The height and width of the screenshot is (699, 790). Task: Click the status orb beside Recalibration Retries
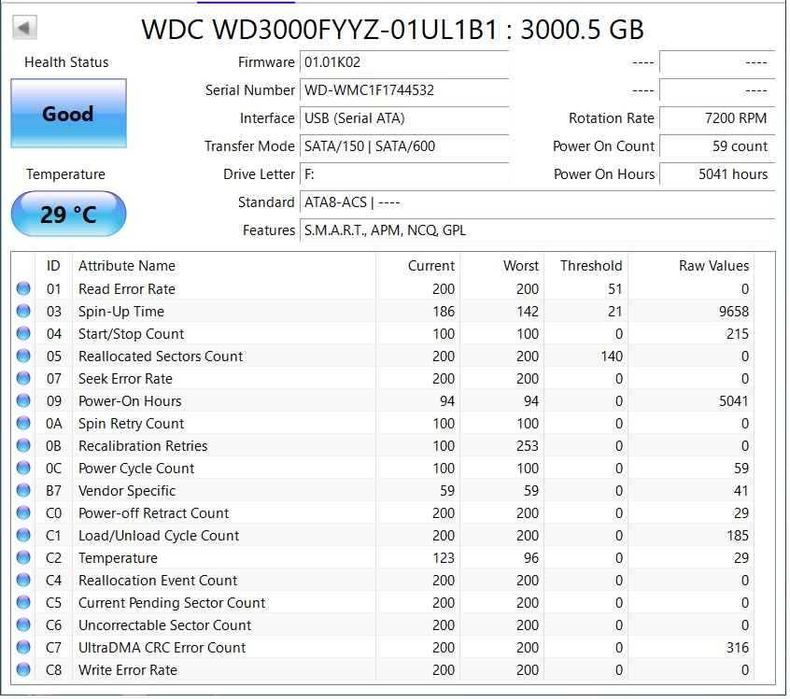(23, 446)
